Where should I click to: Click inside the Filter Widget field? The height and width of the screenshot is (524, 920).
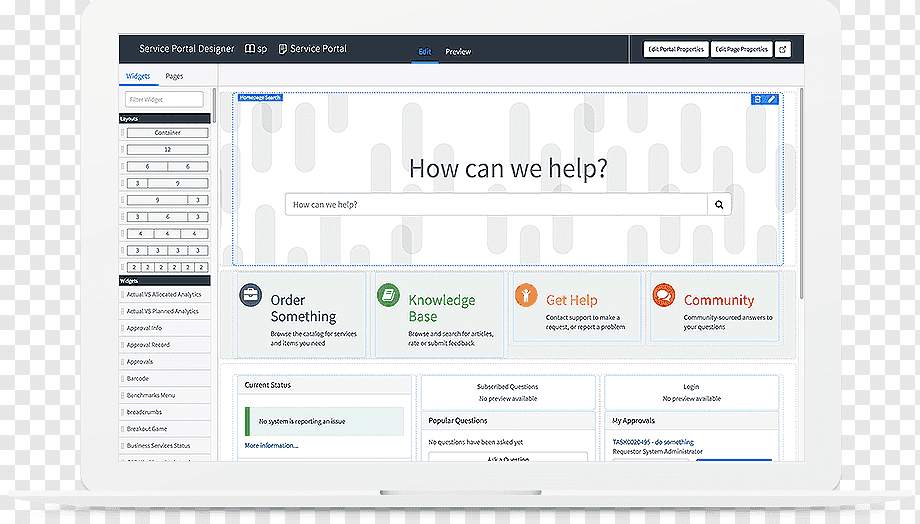coord(164,99)
